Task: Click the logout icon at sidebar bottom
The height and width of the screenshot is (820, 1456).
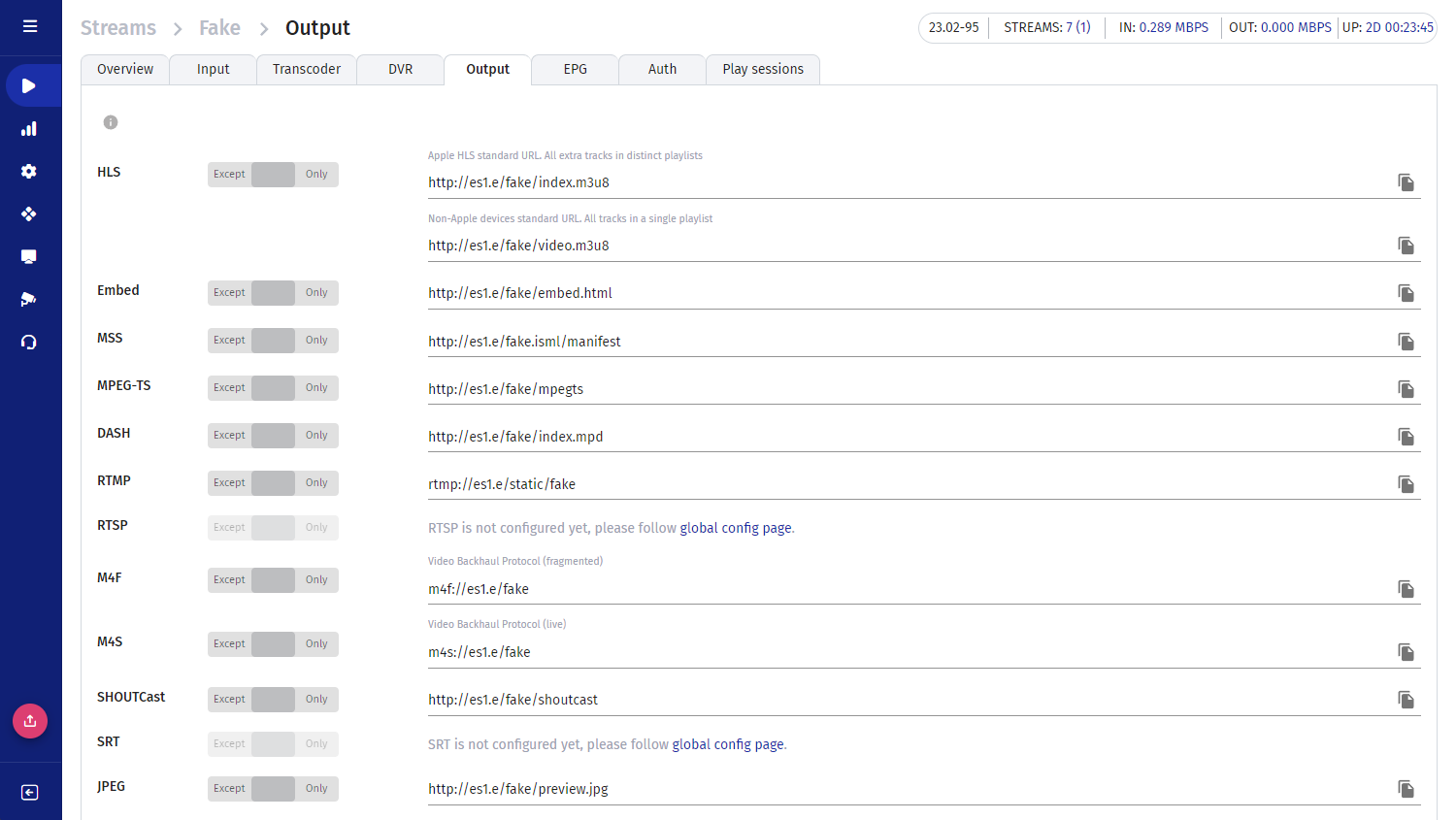Action: [x=30, y=793]
